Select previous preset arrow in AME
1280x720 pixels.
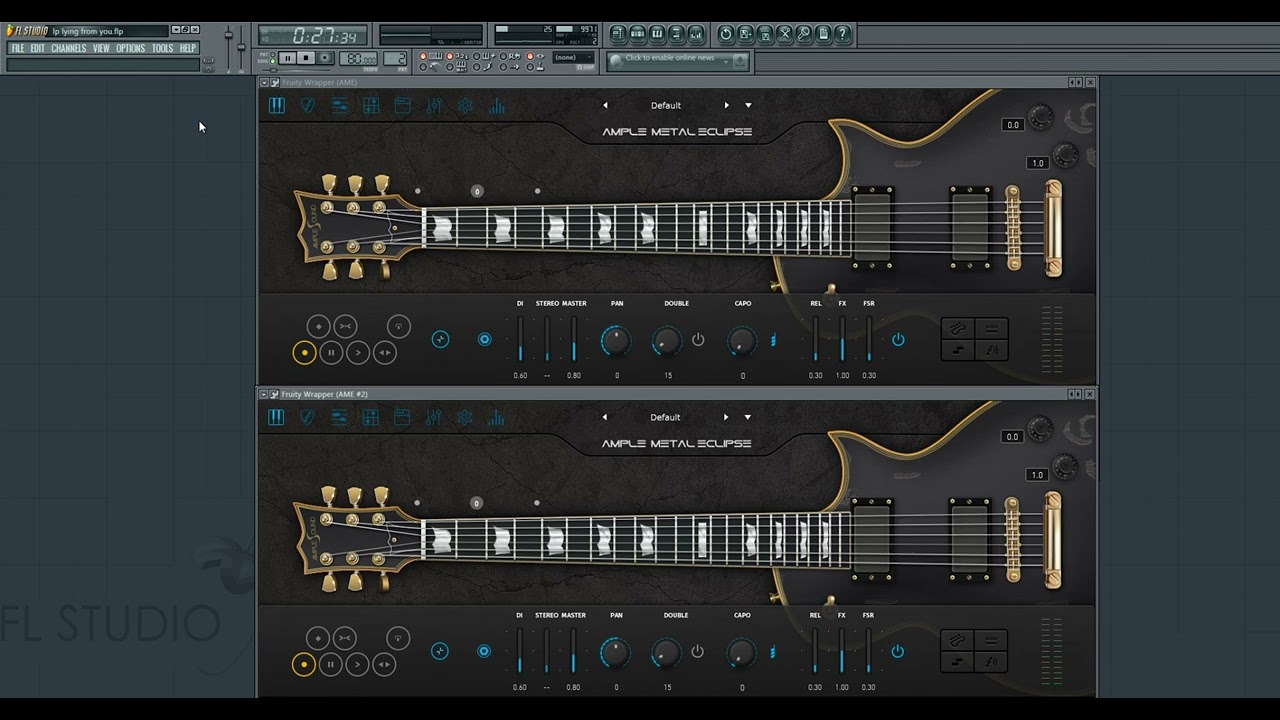[605, 105]
